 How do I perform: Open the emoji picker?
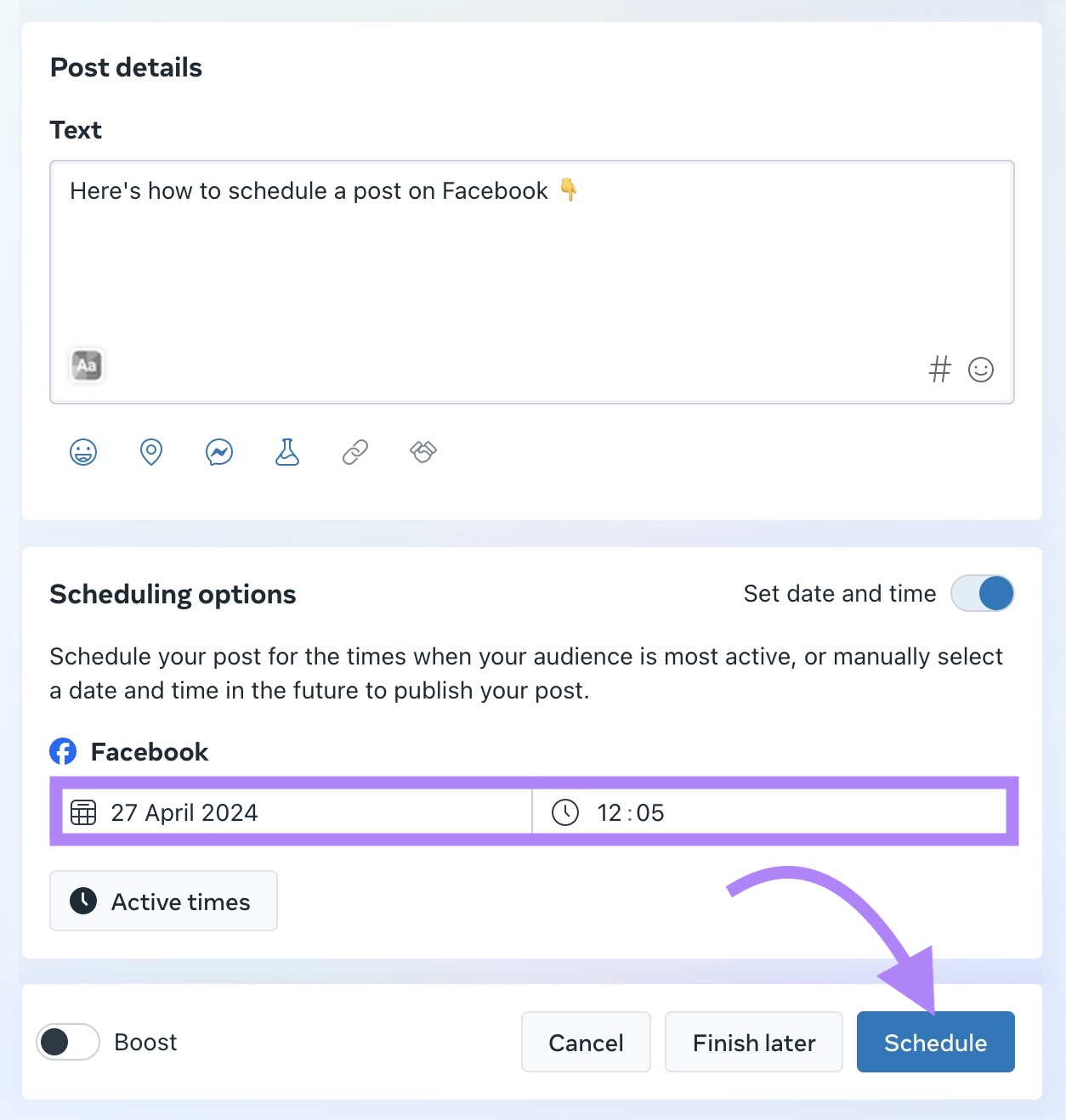[x=980, y=369]
